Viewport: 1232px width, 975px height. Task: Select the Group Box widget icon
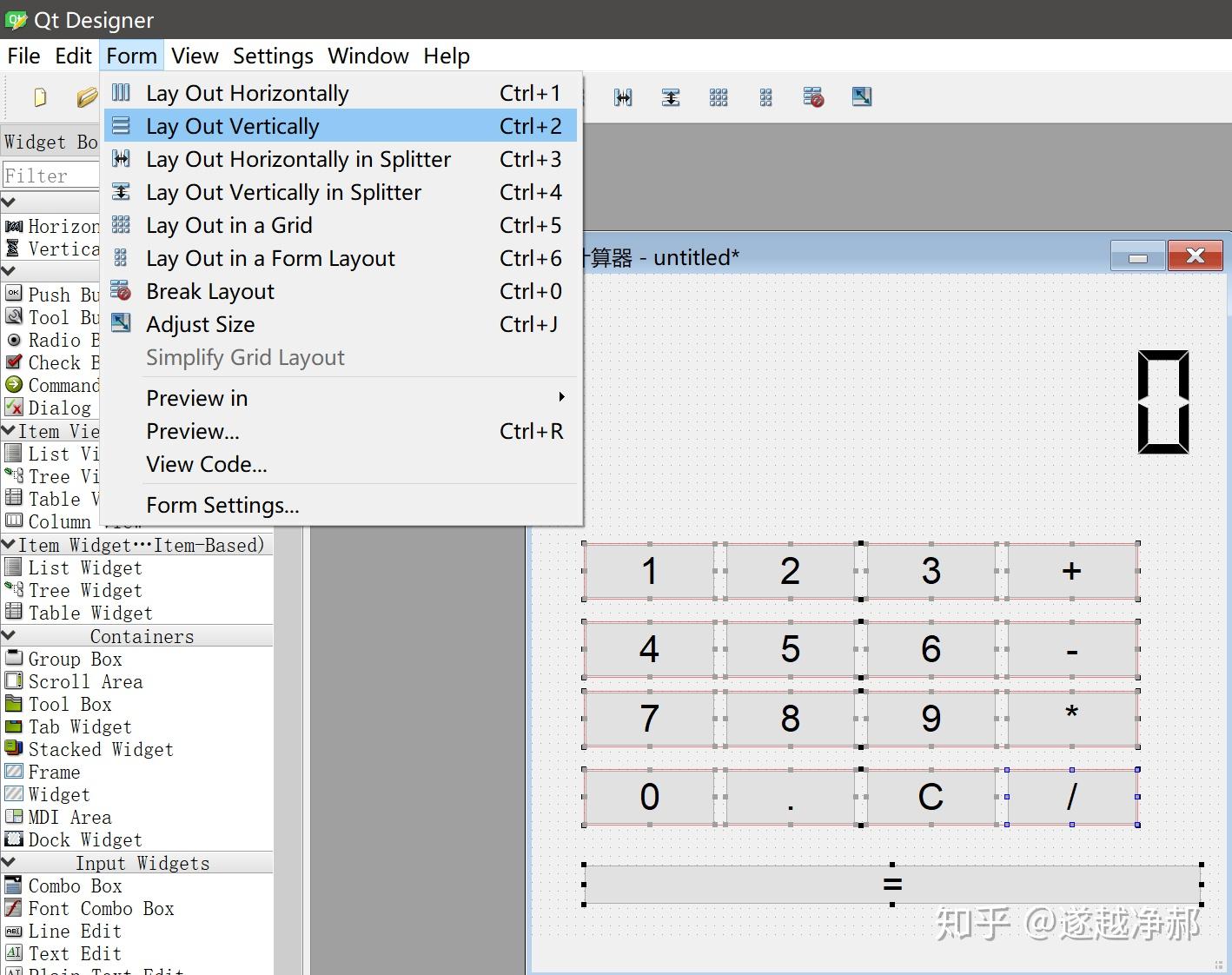click(14, 658)
